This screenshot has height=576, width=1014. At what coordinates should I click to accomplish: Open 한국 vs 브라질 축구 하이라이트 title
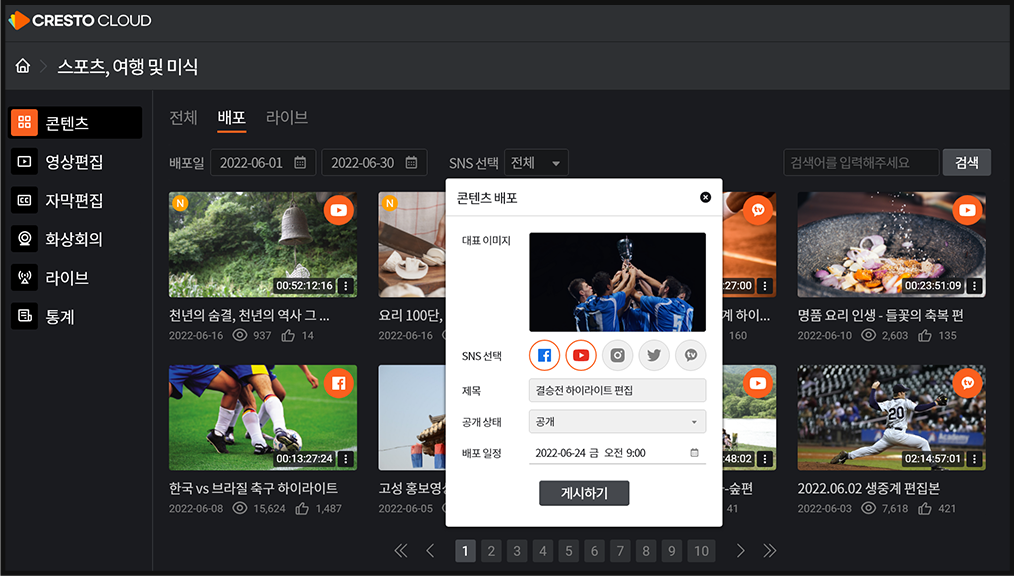(254, 488)
